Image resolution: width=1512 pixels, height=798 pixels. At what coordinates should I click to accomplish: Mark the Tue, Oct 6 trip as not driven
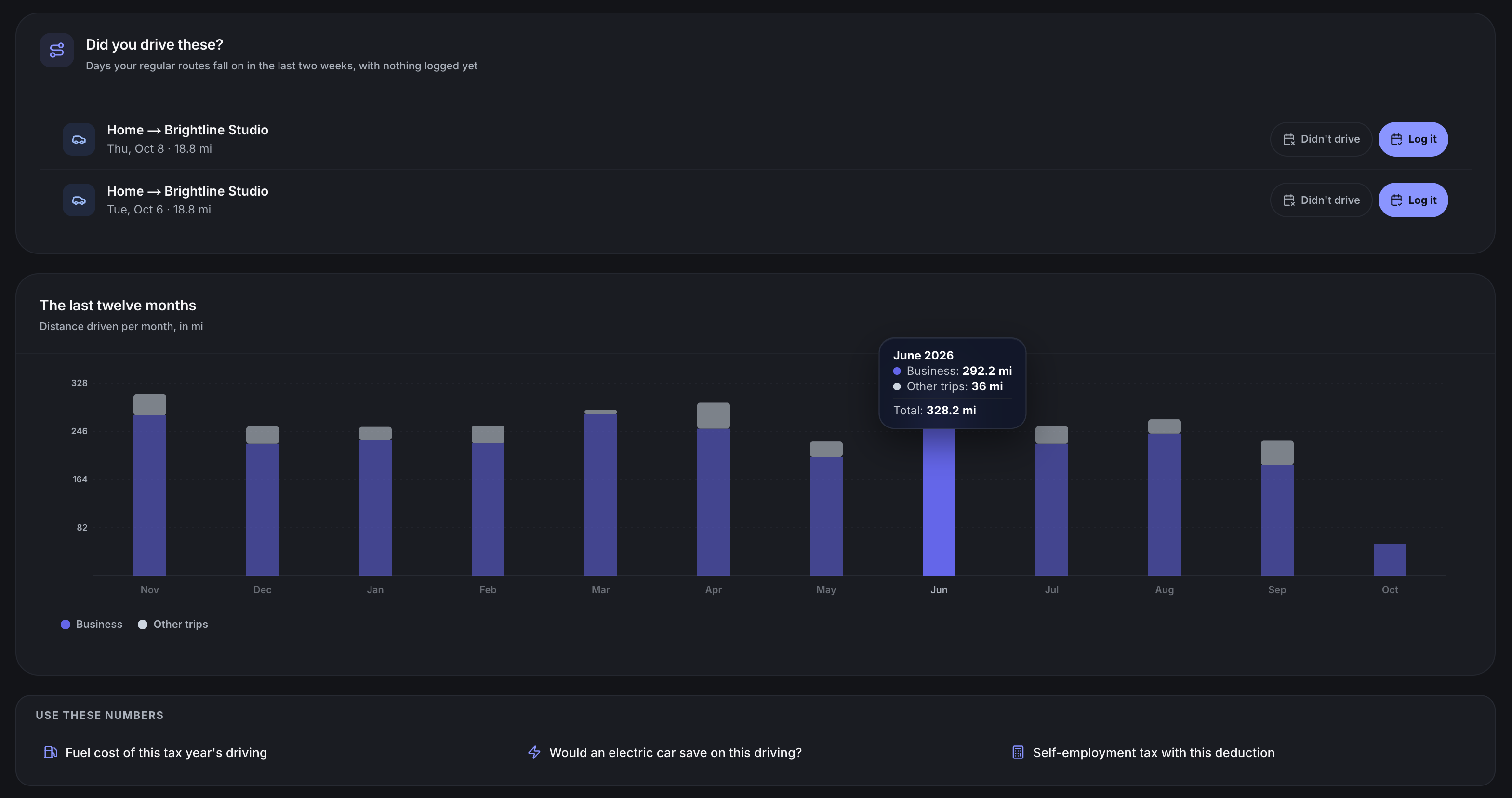pos(1321,200)
